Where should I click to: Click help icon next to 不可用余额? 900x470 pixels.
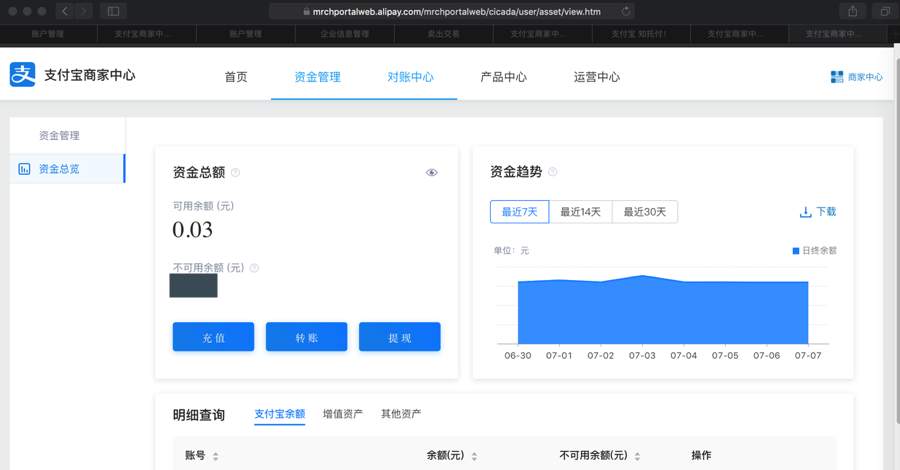[x=254, y=268]
